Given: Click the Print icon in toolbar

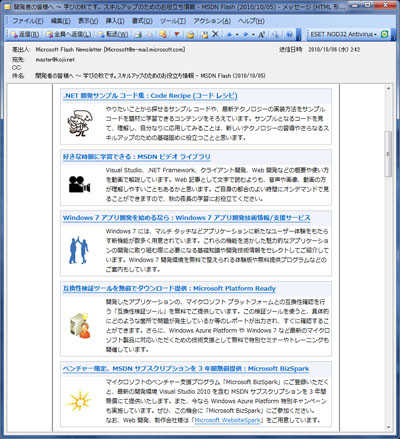Looking at the screenshot, I should click(138, 34).
